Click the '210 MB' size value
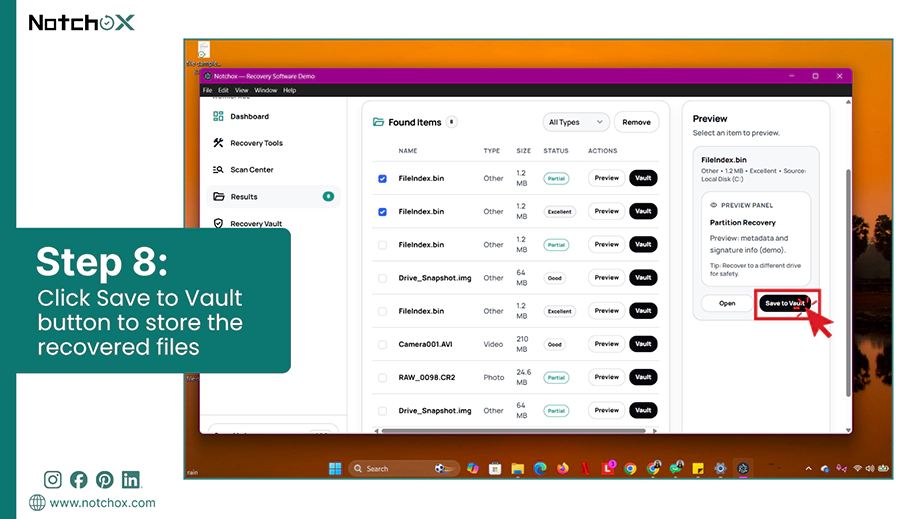922x519 pixels. pos(522,344)
